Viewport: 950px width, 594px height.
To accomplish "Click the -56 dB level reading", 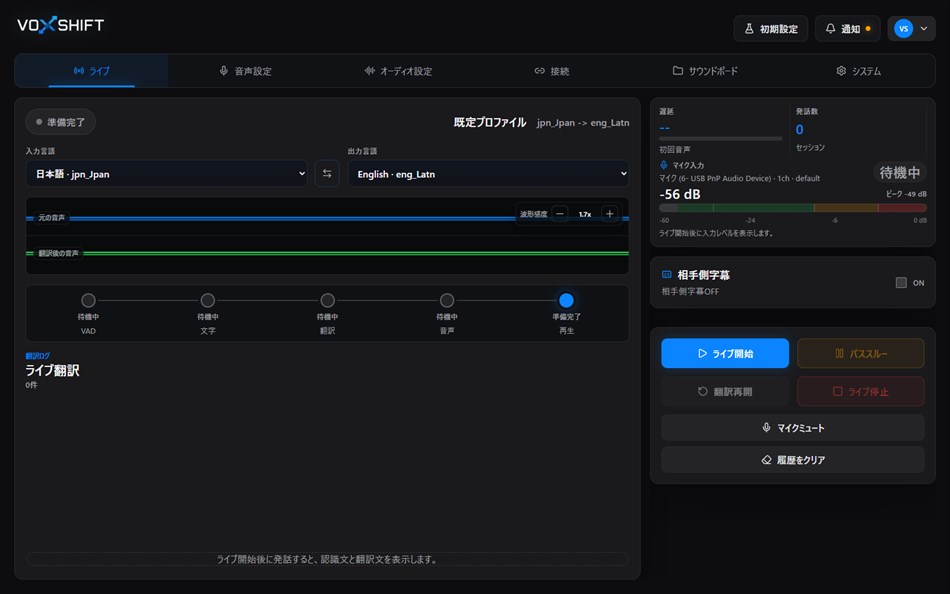I will pos(680,195).
